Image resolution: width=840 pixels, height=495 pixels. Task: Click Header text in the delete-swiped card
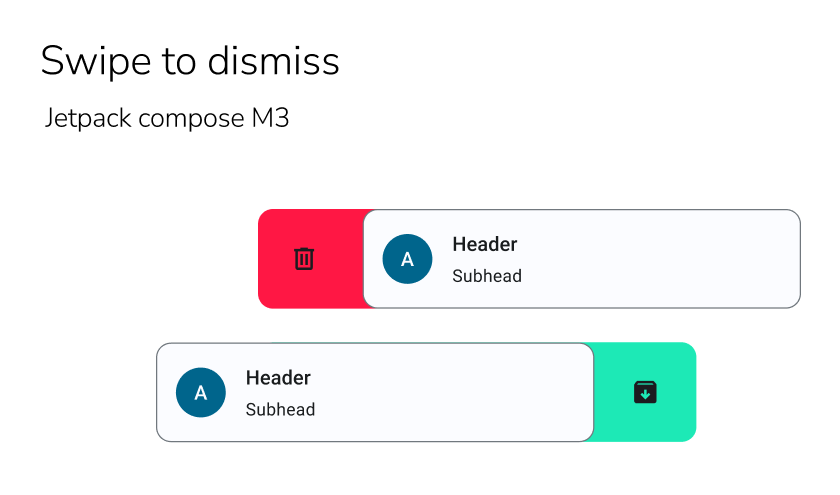tap(485, 244)
